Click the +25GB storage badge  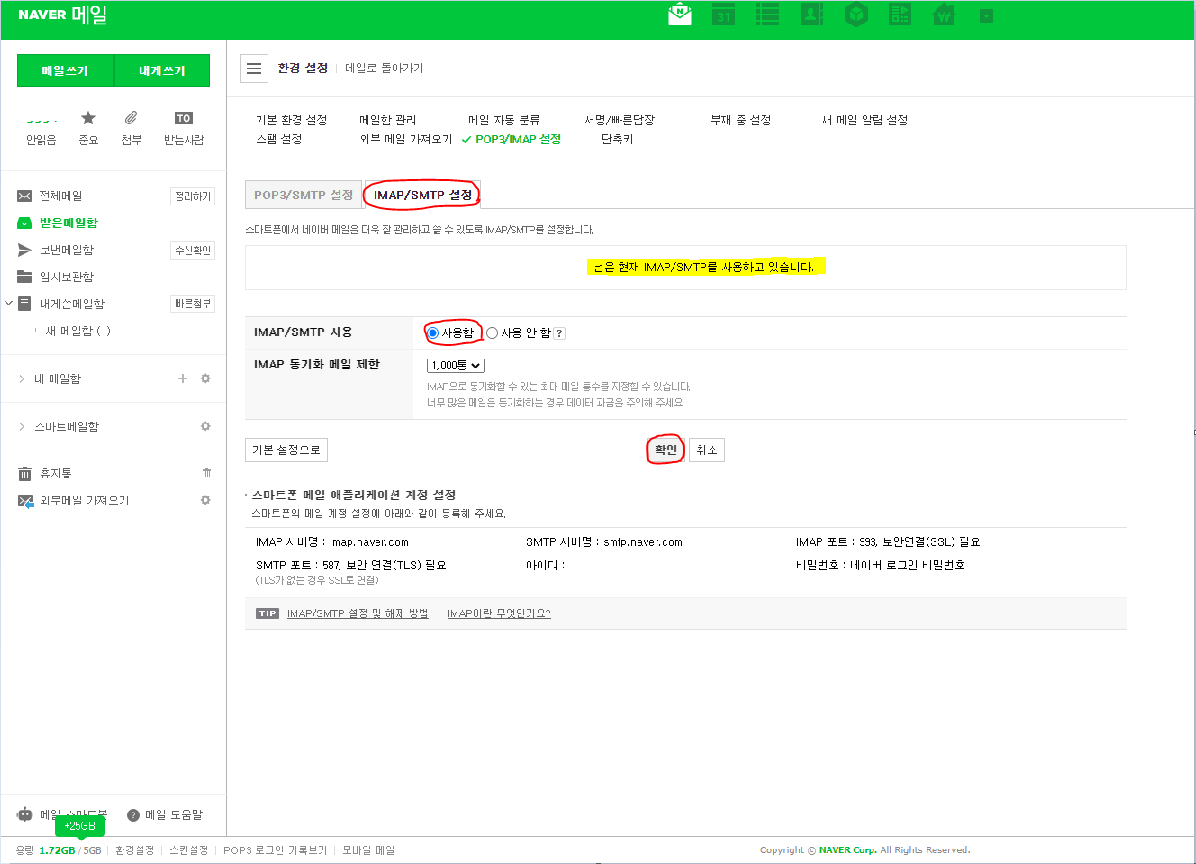click(x=79, y=826)
